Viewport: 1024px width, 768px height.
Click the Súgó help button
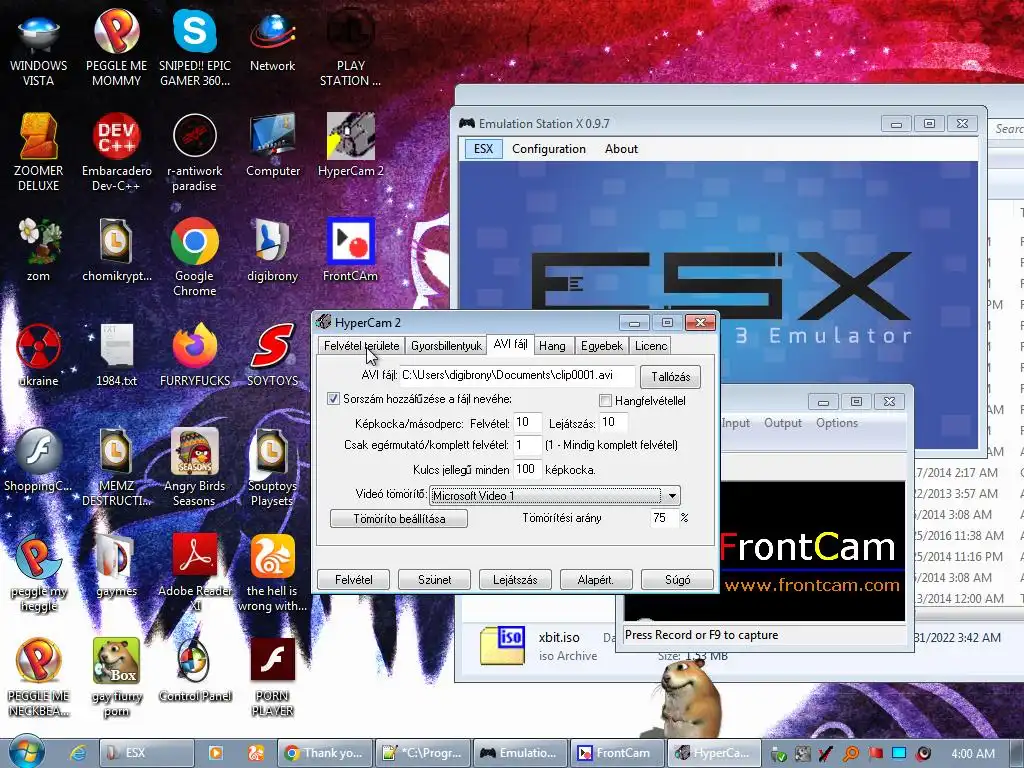point(677,579)
